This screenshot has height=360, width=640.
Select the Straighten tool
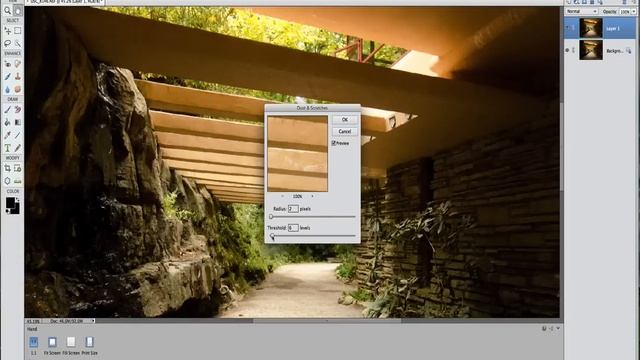coord(18,181)
